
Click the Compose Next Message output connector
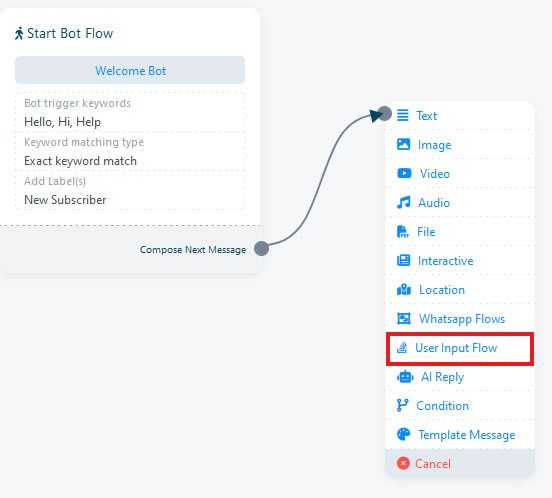click(262, 248)
